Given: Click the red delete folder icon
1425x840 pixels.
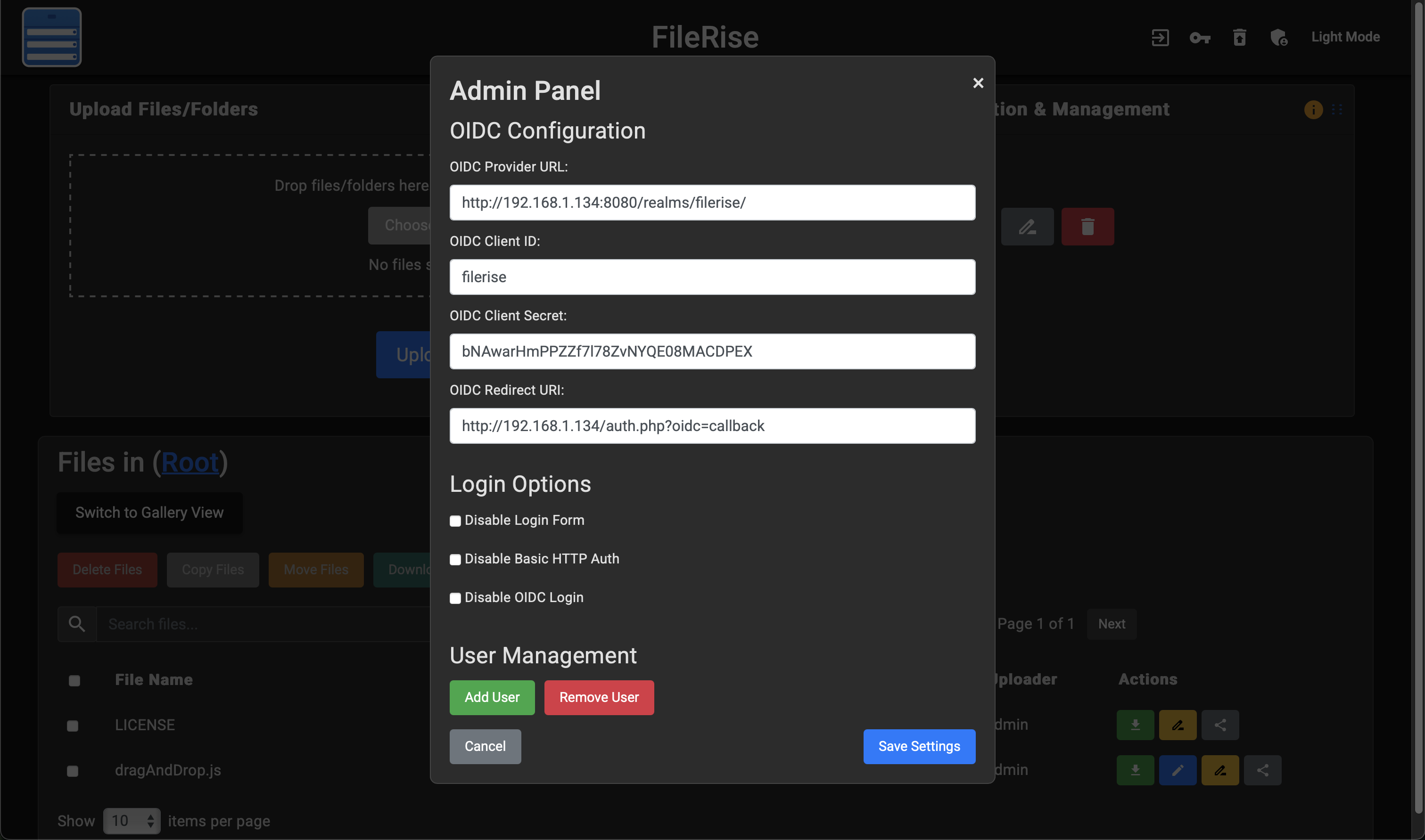Looking at the screenshot, I should [1087, 227].
